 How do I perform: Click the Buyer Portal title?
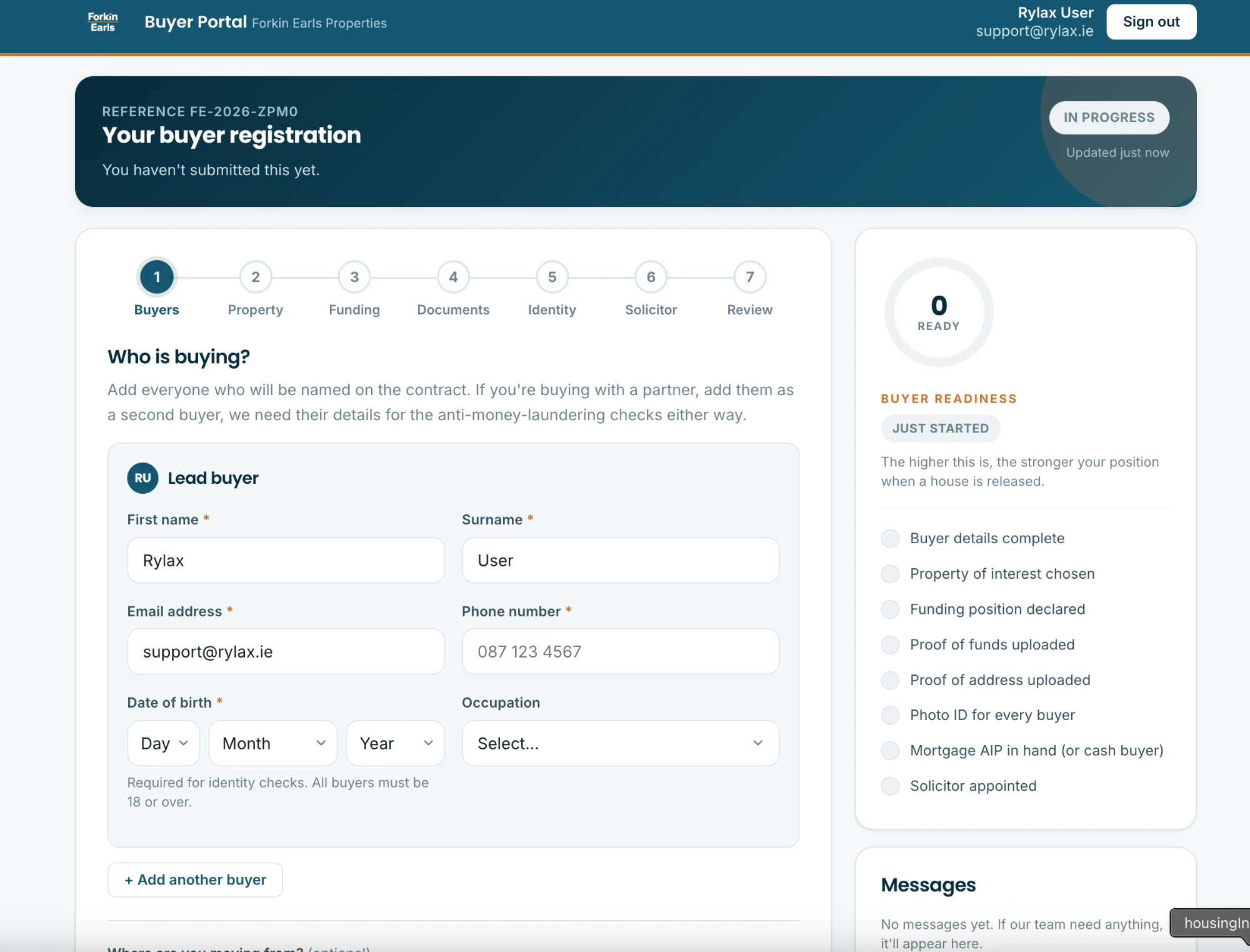pyautogui.click(x=196, y=22)
